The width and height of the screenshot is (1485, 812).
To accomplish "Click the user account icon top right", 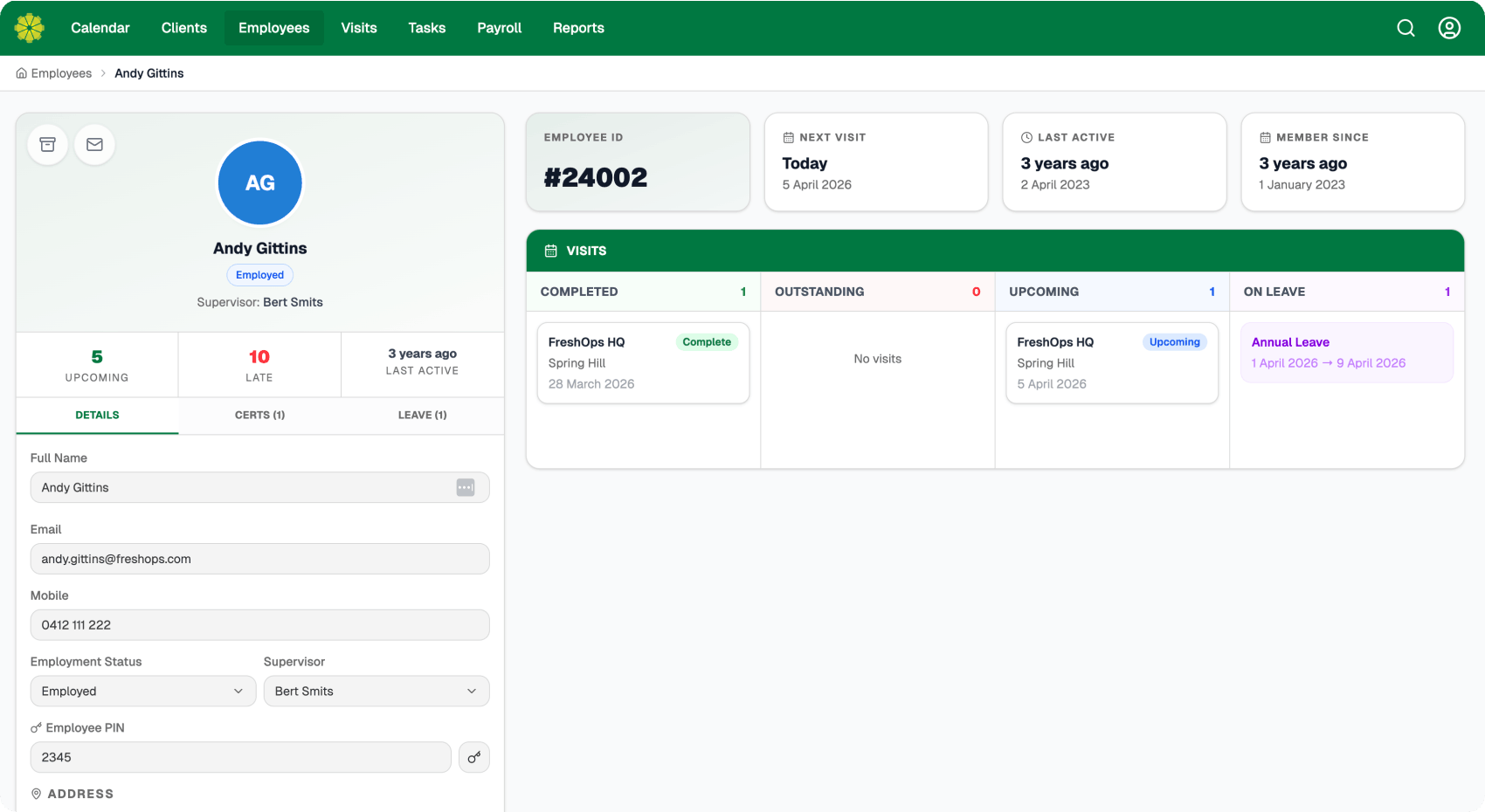I will (1449, 27).
